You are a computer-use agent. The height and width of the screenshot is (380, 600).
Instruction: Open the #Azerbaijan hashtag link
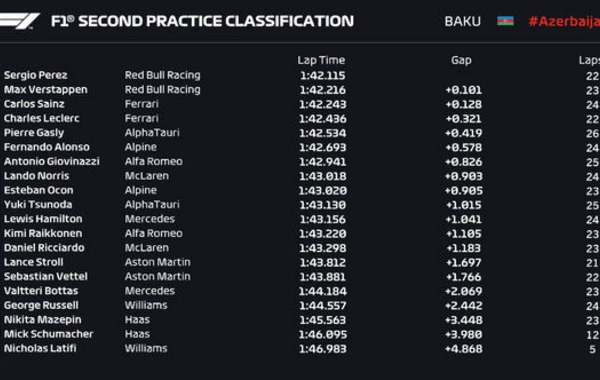[x=564, y=21]
